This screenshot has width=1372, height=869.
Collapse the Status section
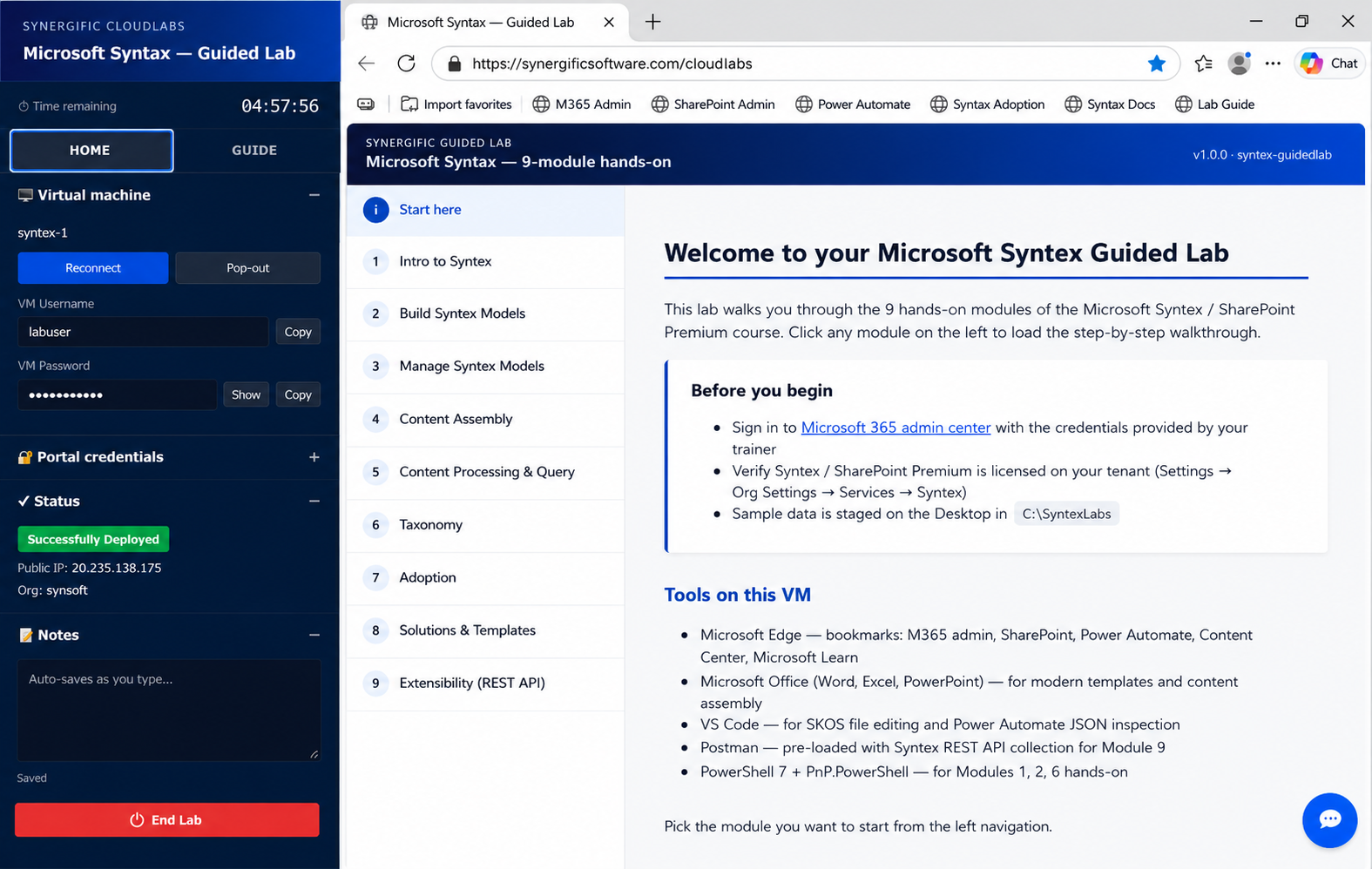(x=314, y=502)
